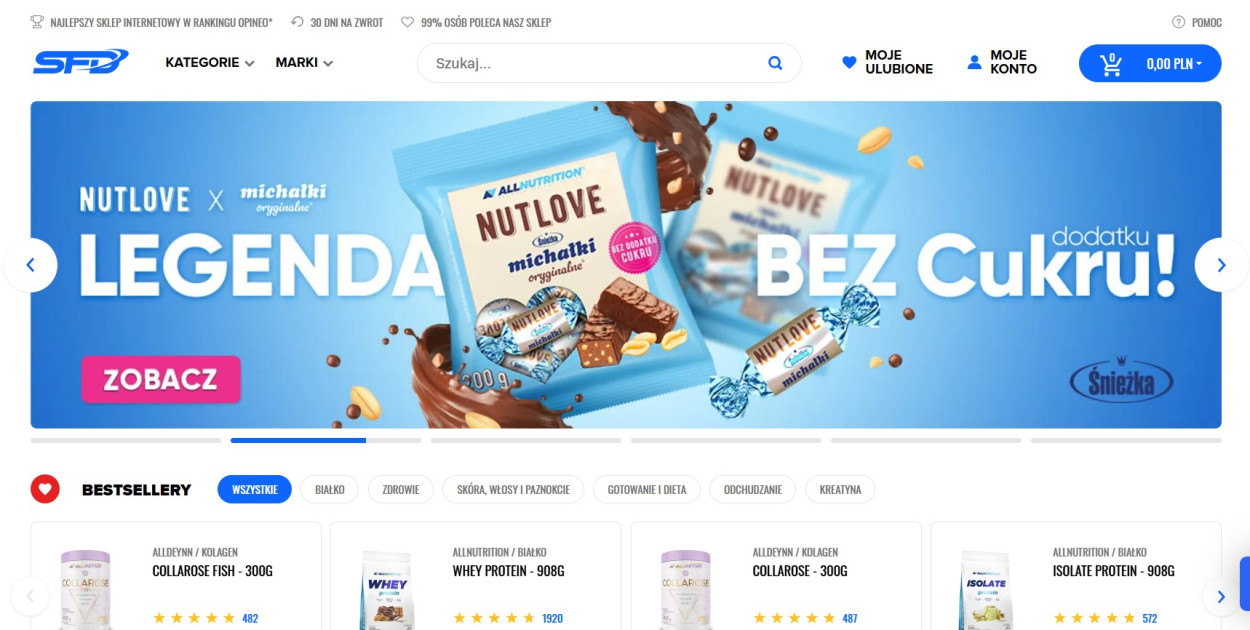Viewport: 1250px width, 630px height.
Task: Click the blue heart favorites icon
Action: pyautogui.click(x=849, y=62)
